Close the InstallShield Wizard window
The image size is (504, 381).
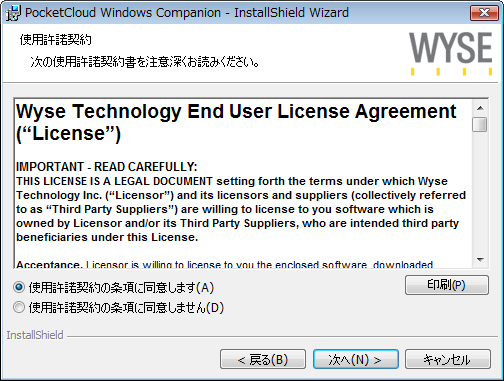484,13
